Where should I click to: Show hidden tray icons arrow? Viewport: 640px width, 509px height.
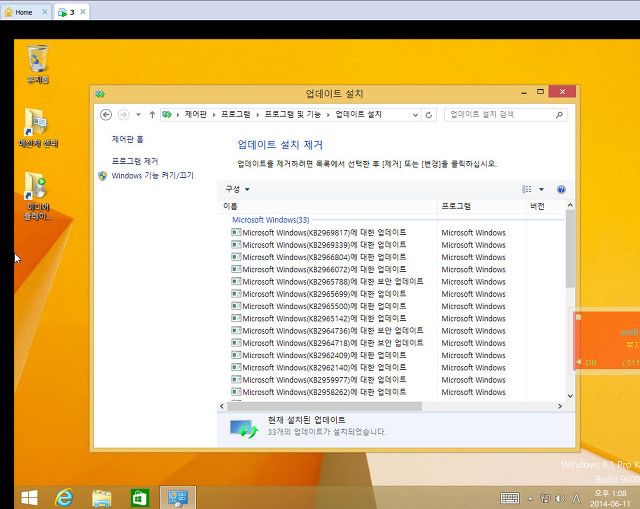(x=530, y=498)
